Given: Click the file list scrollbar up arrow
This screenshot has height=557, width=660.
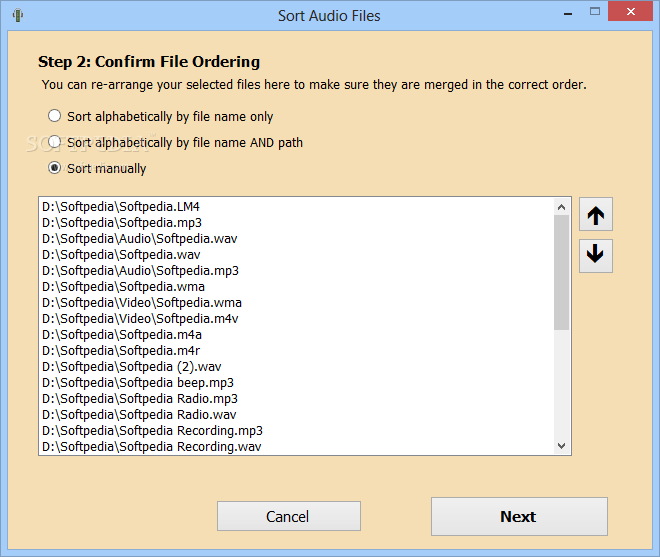Looking at the screenshot, I should coord(561,207).
